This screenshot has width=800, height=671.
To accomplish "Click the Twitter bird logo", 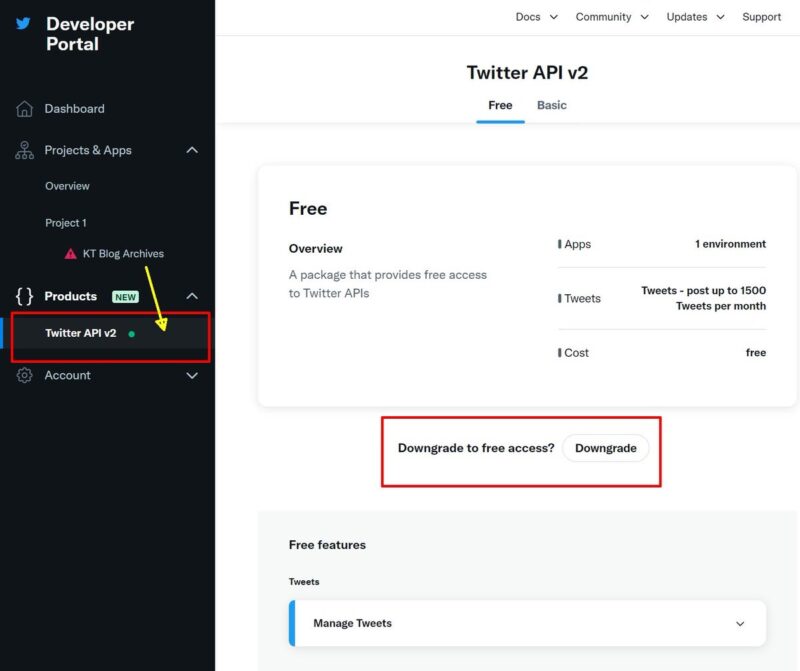I will [x=22, y=24].
